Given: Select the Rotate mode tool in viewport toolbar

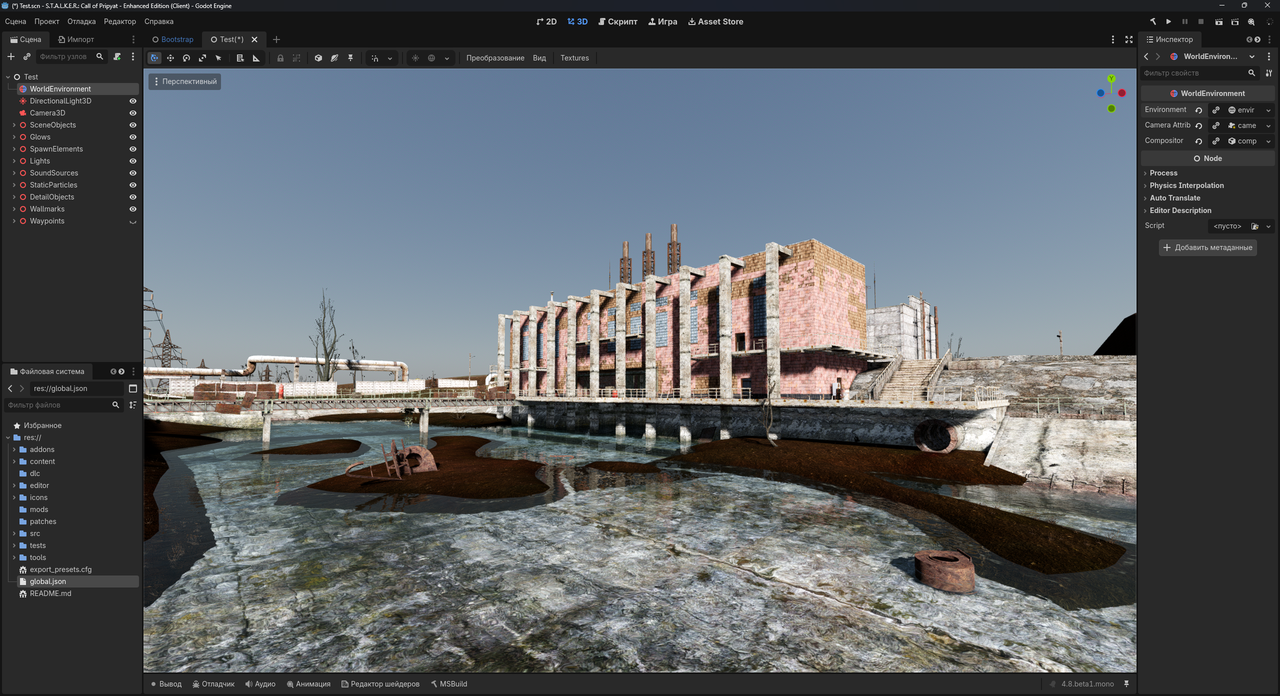Looking at the screenshot, I should pyautogui.click(x=186, y=58).
